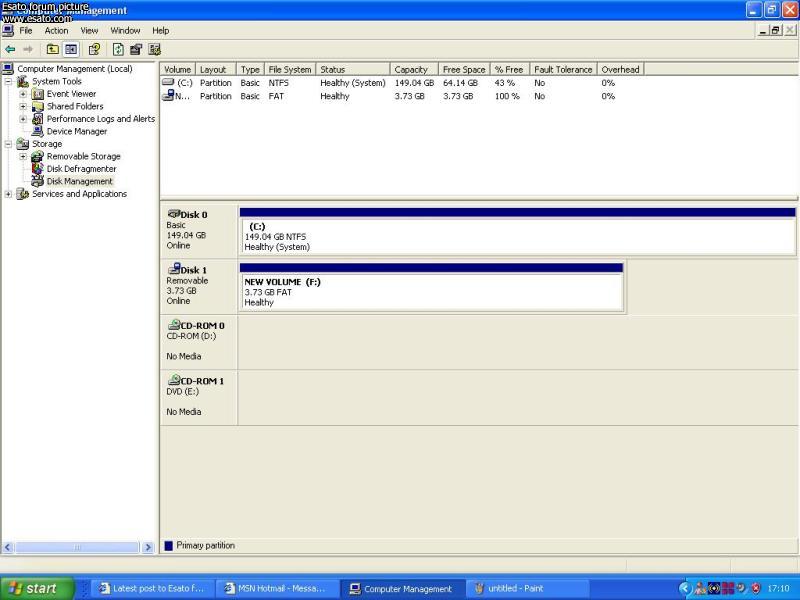800x600 pixels.
Task: Click the Disk 1 removable drive icon
Action: tap(173, 270)
